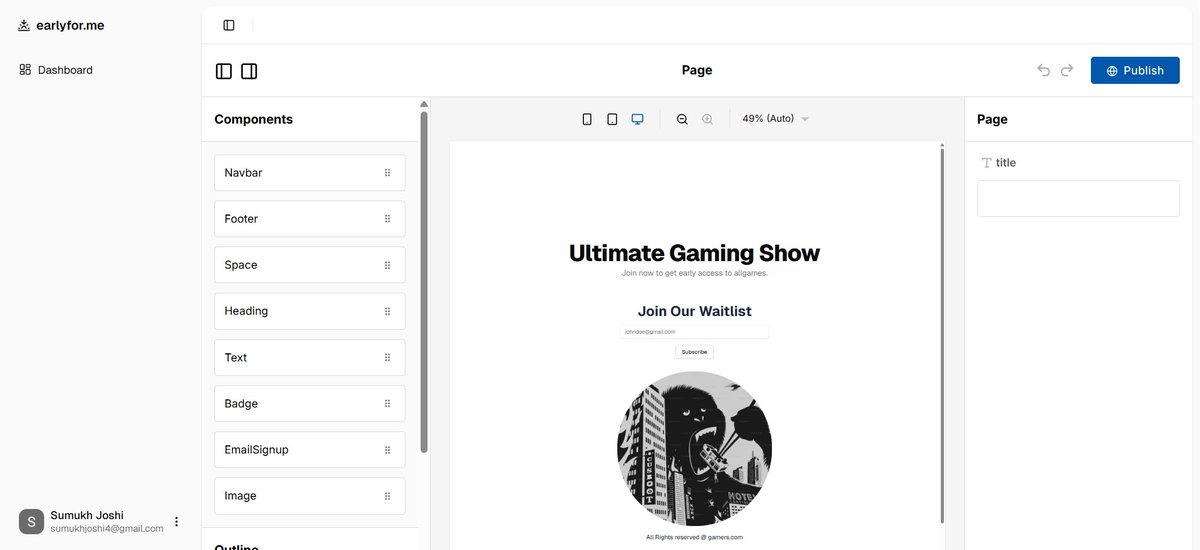Redo the last change
Image resolution: width=1200 pixels, height=550 pixels.
tap(1067, 70)
